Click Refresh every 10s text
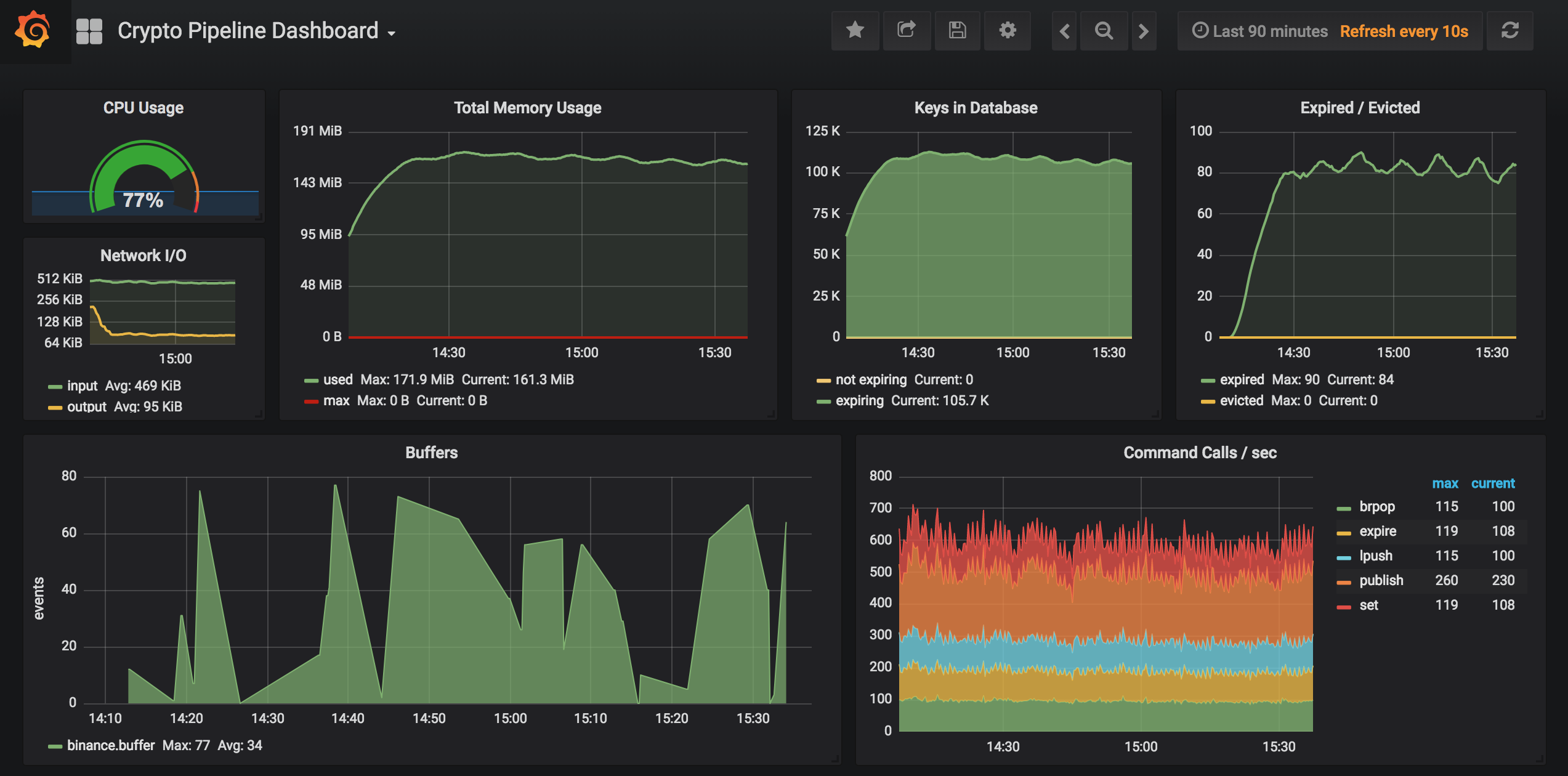This screenshot has width=1568, height=776. (1404, 31)
